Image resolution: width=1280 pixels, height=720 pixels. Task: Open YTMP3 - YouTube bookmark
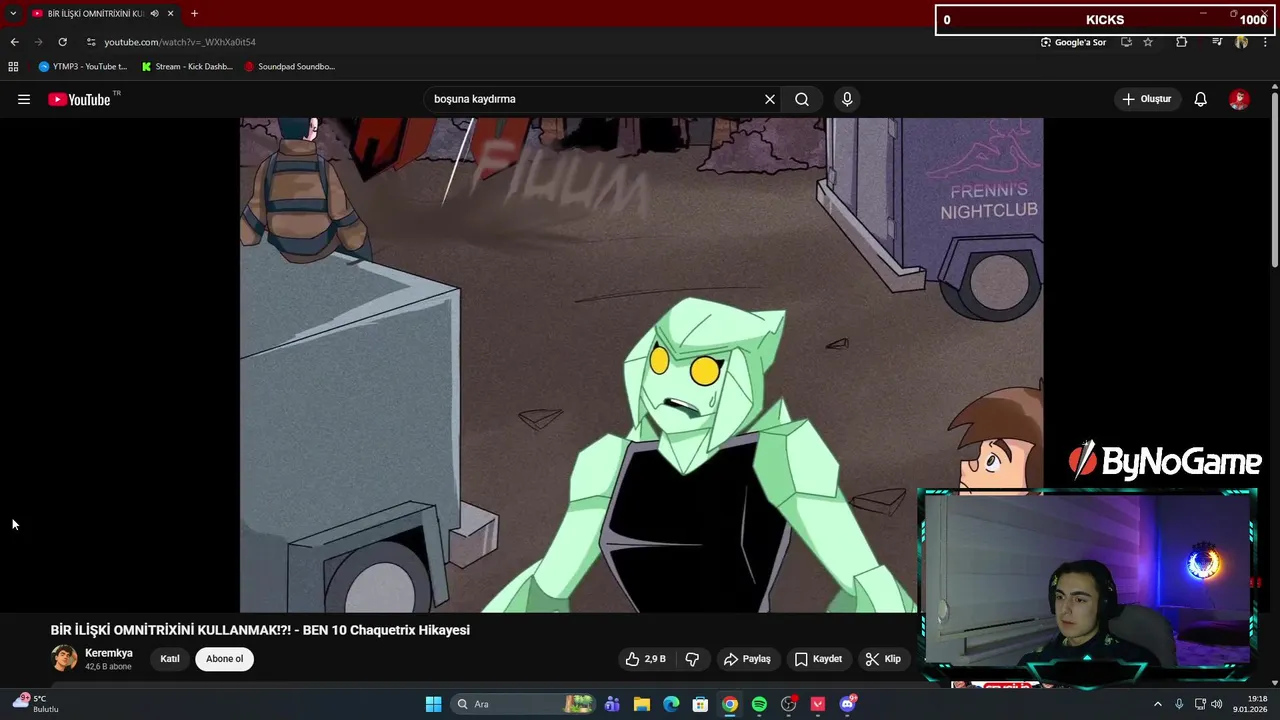pyautogui.click(x=83, y=67)
